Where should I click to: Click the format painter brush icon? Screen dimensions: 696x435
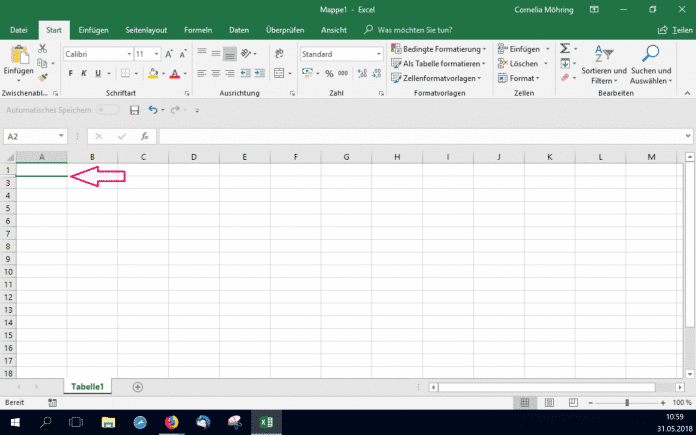[x=43, y=76]
